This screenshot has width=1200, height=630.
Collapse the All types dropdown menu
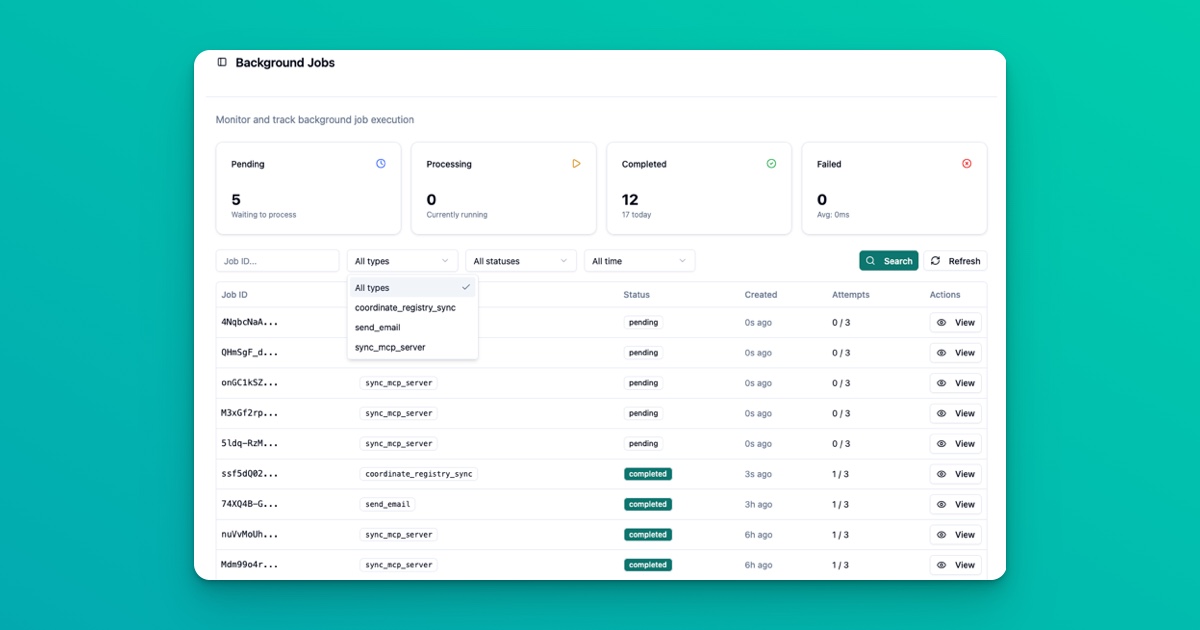402,260
